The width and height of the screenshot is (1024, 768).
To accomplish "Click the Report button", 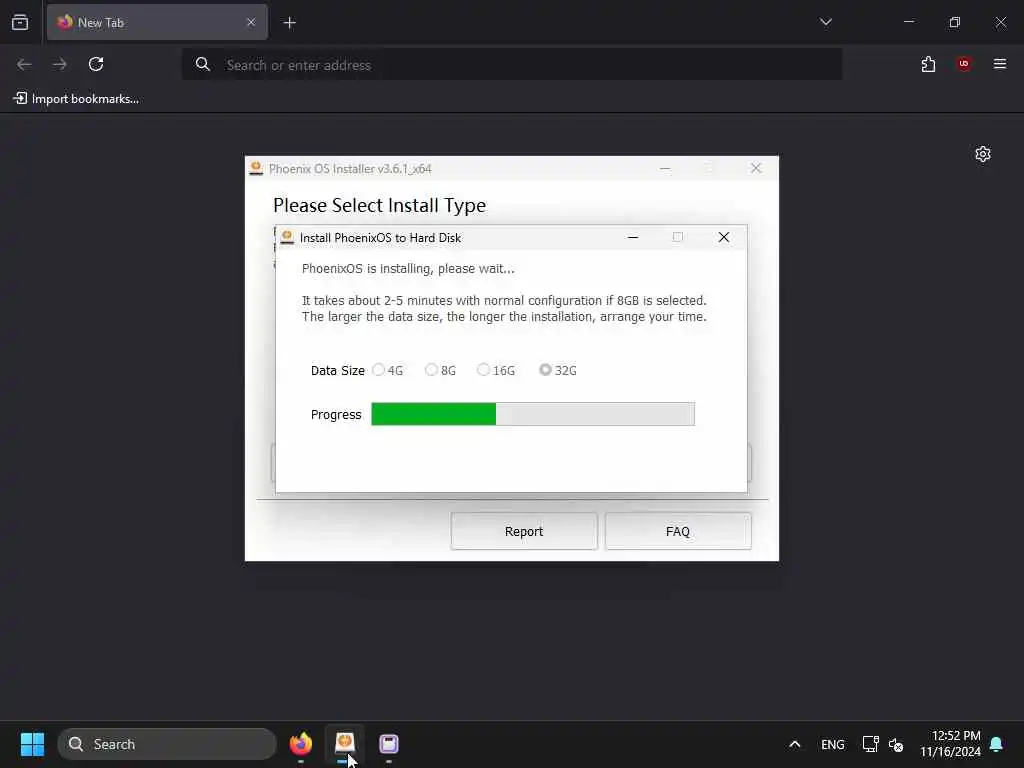I will [x=524, y=531].
